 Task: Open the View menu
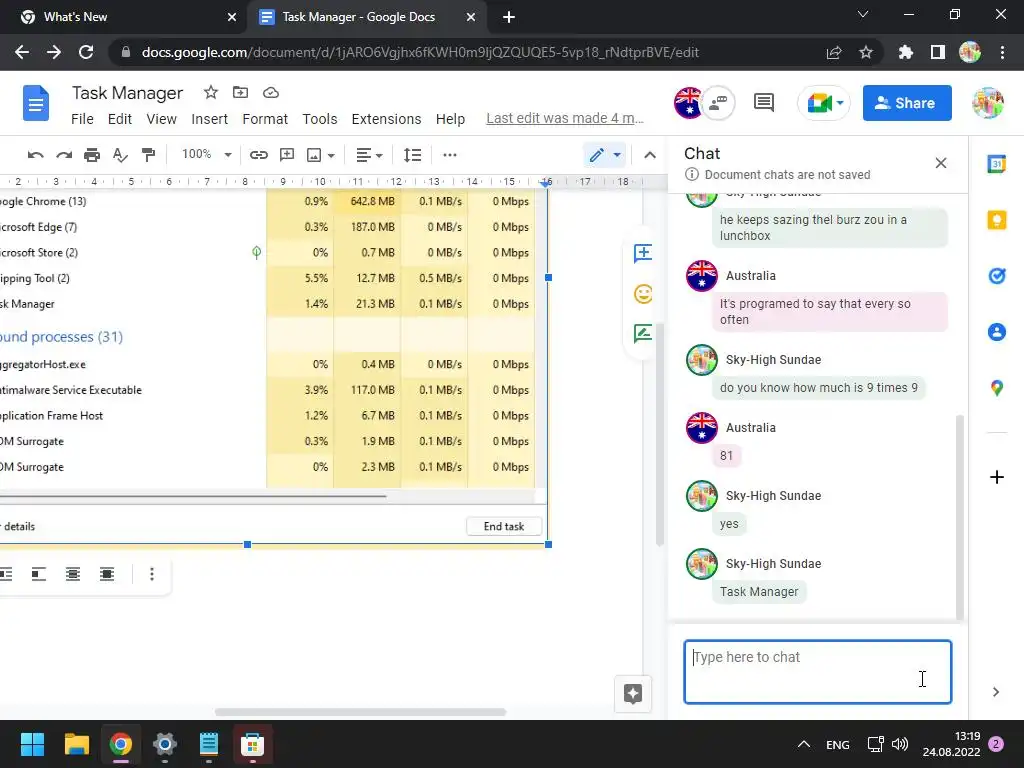click(161, 119)
